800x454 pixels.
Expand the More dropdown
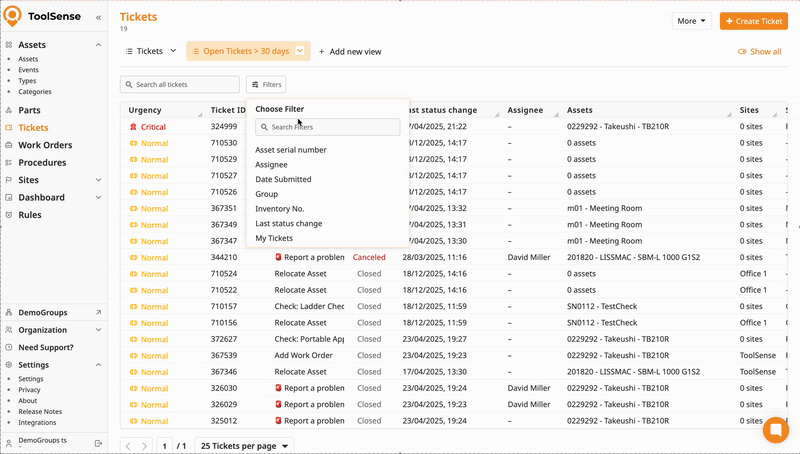692,21
